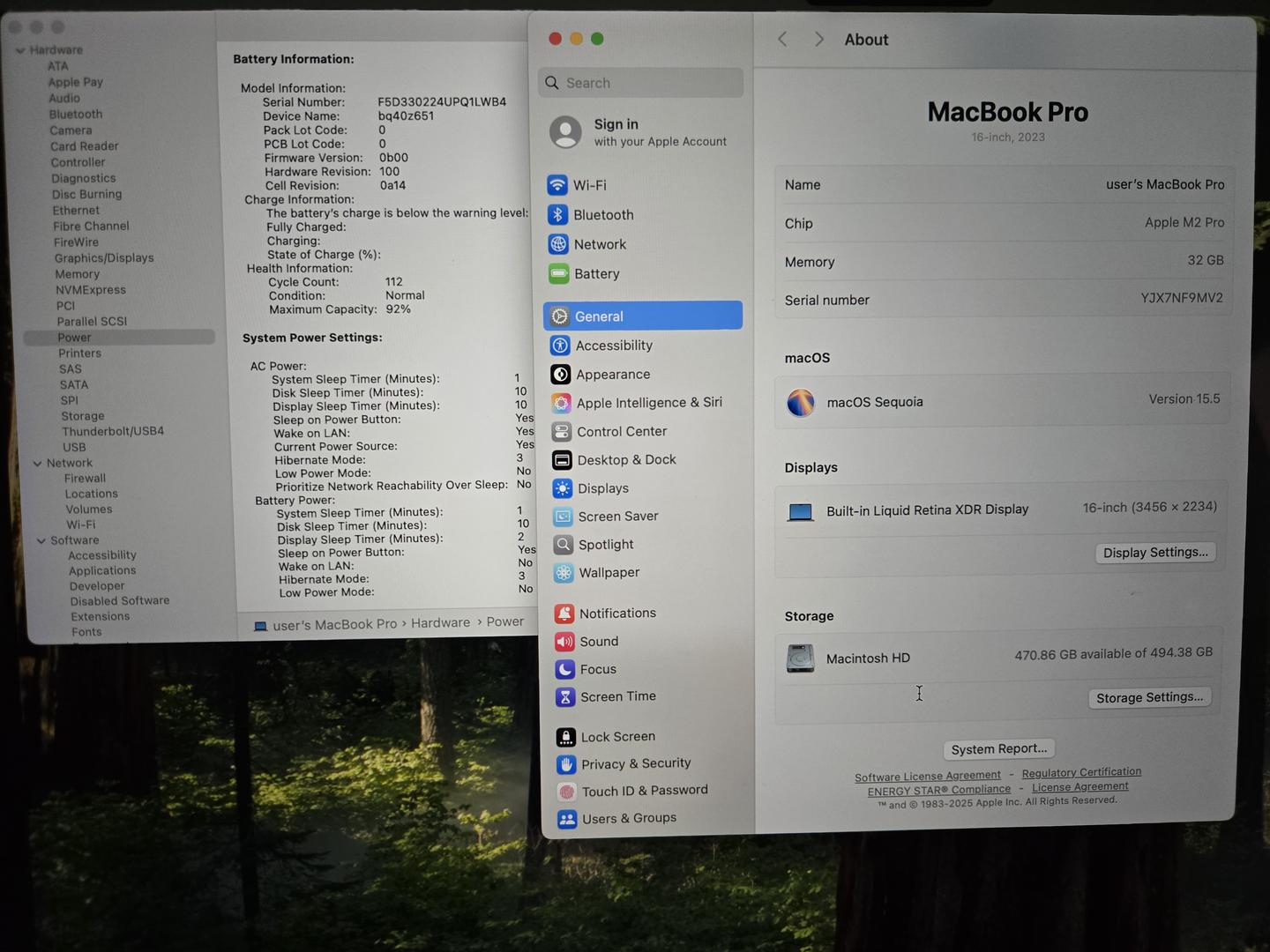Image resolution: width=1270 pixels, height=952 pixels.
Task: Open Wi-Fi settings via its icon
Action: coord(557,185)
